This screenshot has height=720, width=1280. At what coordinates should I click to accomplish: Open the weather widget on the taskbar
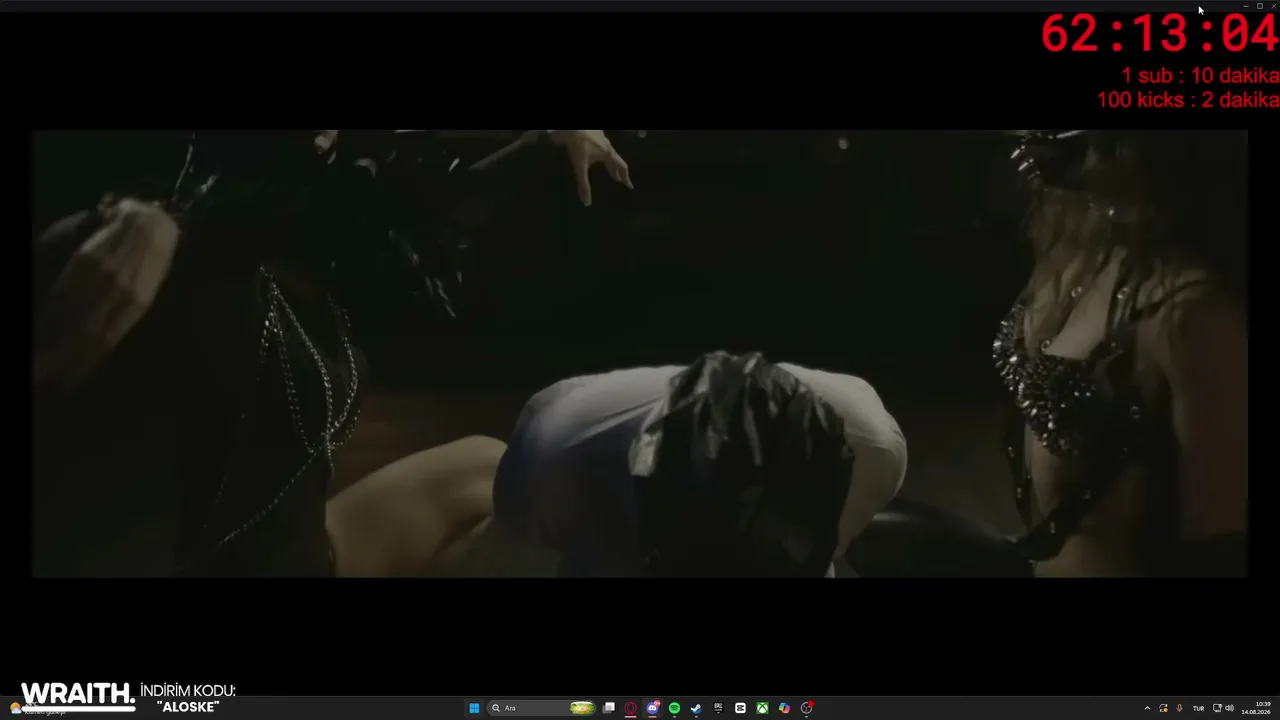pyautogui.click(x=38, y=708)
